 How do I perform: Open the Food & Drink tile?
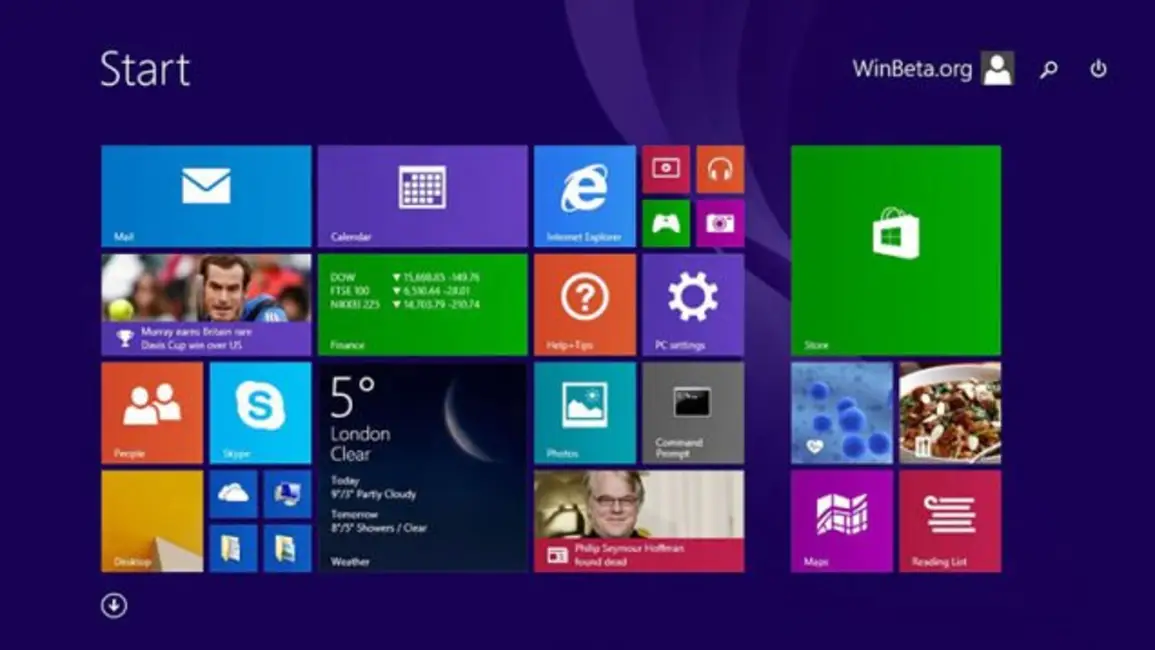(950, 413)
